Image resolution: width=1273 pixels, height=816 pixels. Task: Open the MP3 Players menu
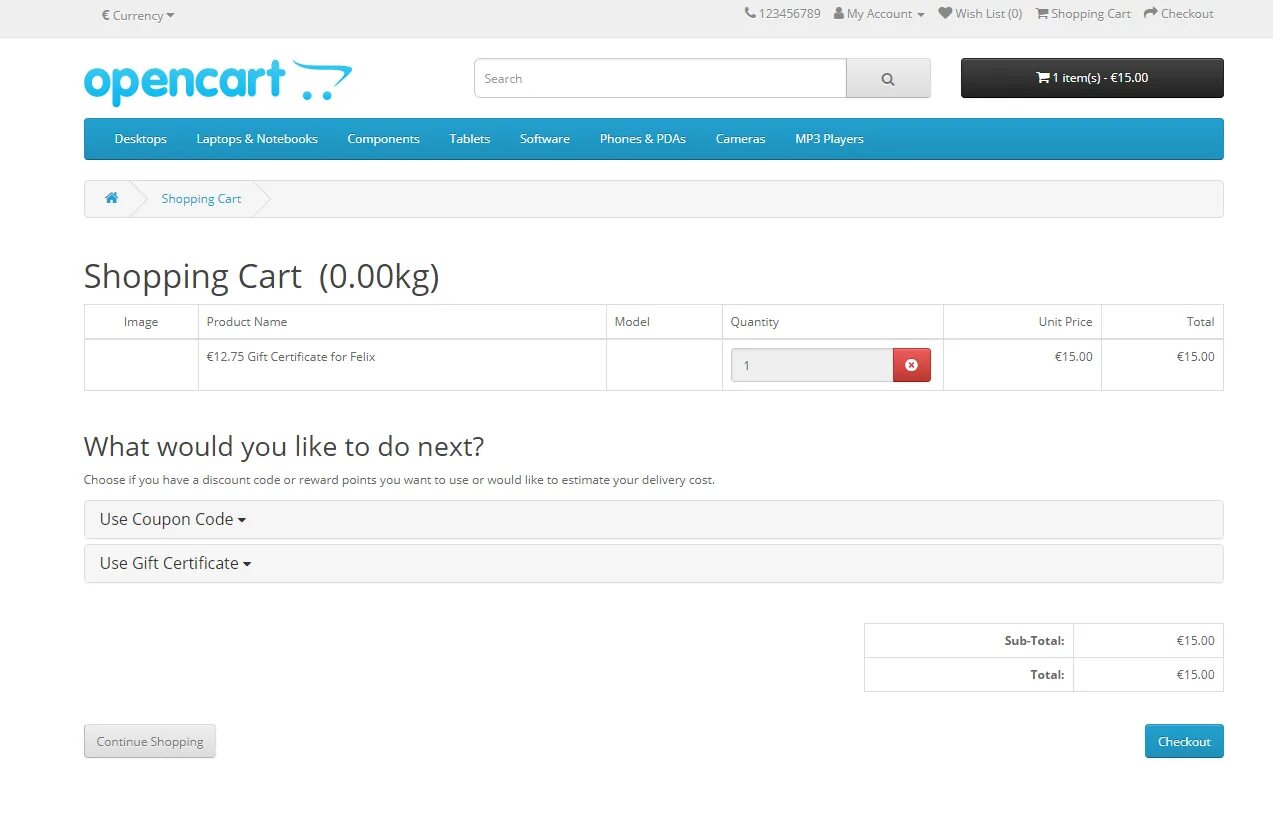[829, 139]
